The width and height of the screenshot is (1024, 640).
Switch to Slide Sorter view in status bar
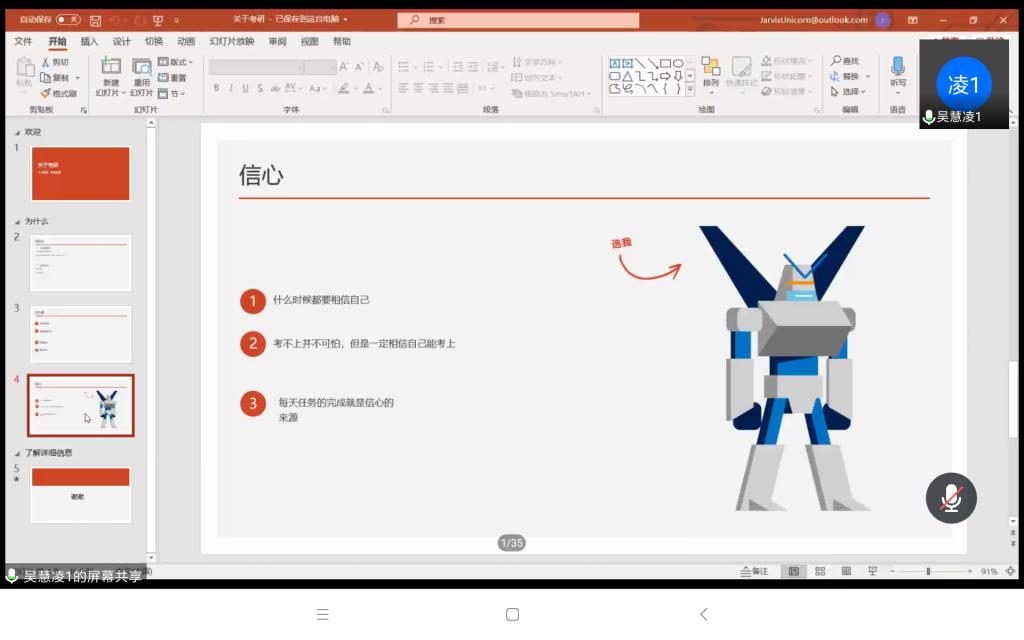820,571
